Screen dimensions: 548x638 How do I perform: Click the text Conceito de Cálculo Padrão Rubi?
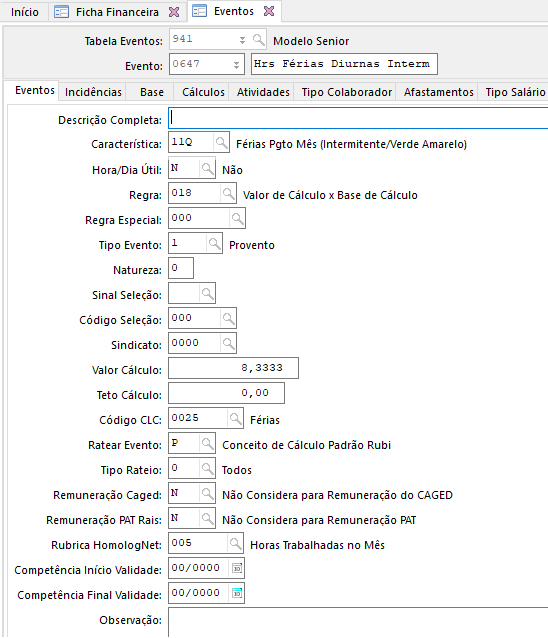[x=306, y=445]
